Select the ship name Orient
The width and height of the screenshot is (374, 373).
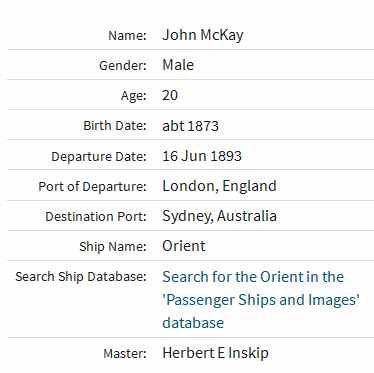(184, 246)
